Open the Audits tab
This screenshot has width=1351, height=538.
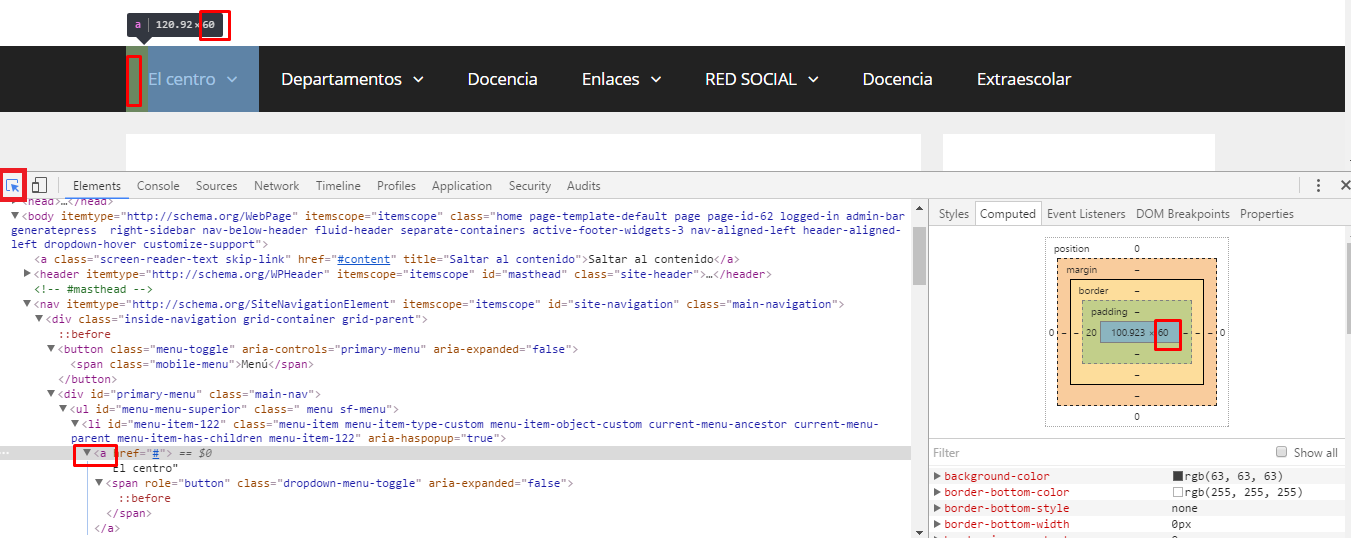coord(584,186)
